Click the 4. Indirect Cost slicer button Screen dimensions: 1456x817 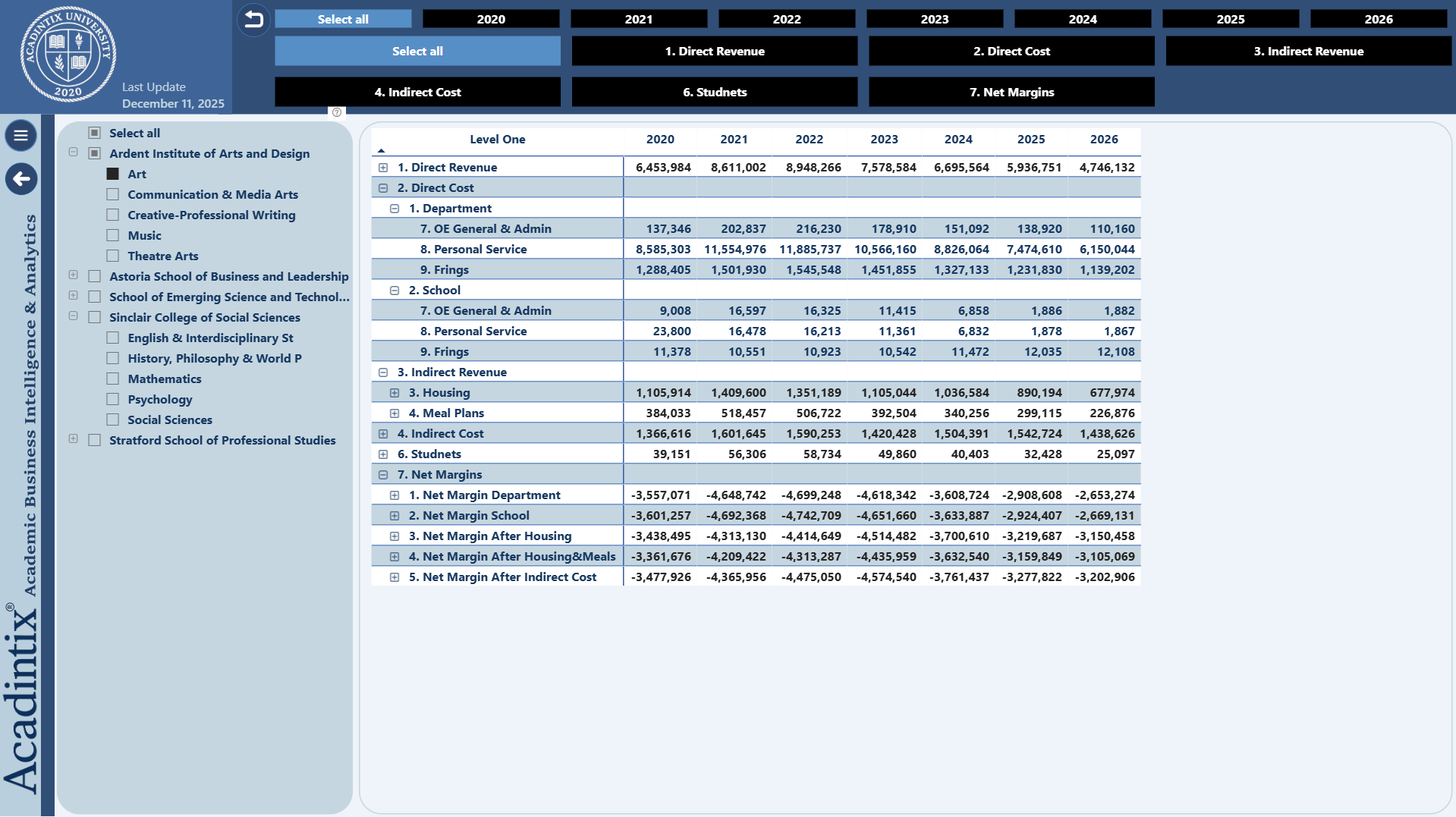[x=417, y=92]
